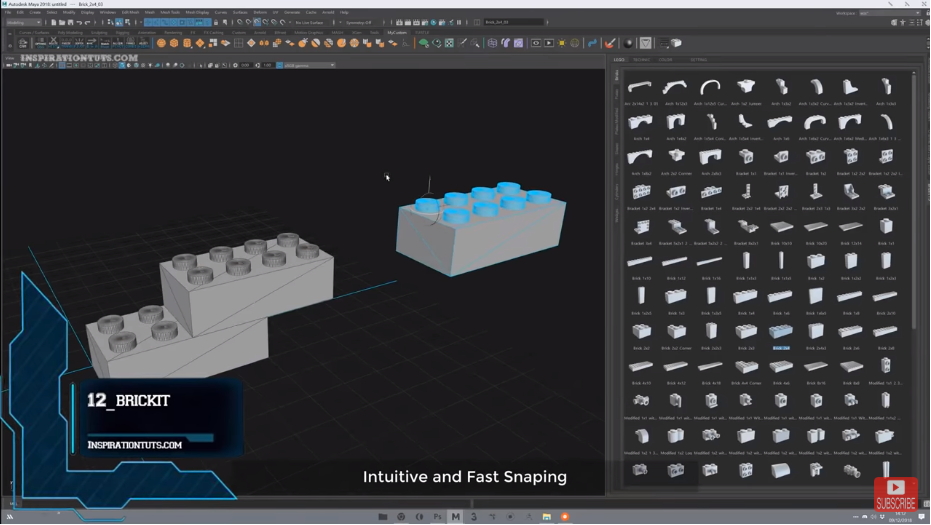Click the orange cube shelf icon
The height and width of the screenshot is (525, 931).
[174, 43]
